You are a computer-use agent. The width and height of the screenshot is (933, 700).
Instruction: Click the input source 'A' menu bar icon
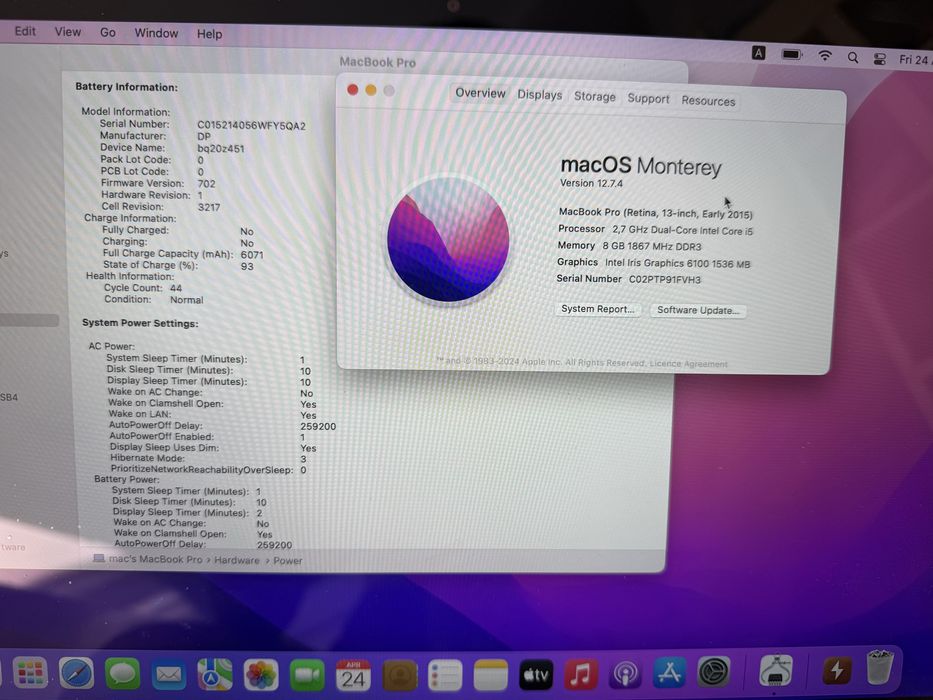tap(759, 53)
